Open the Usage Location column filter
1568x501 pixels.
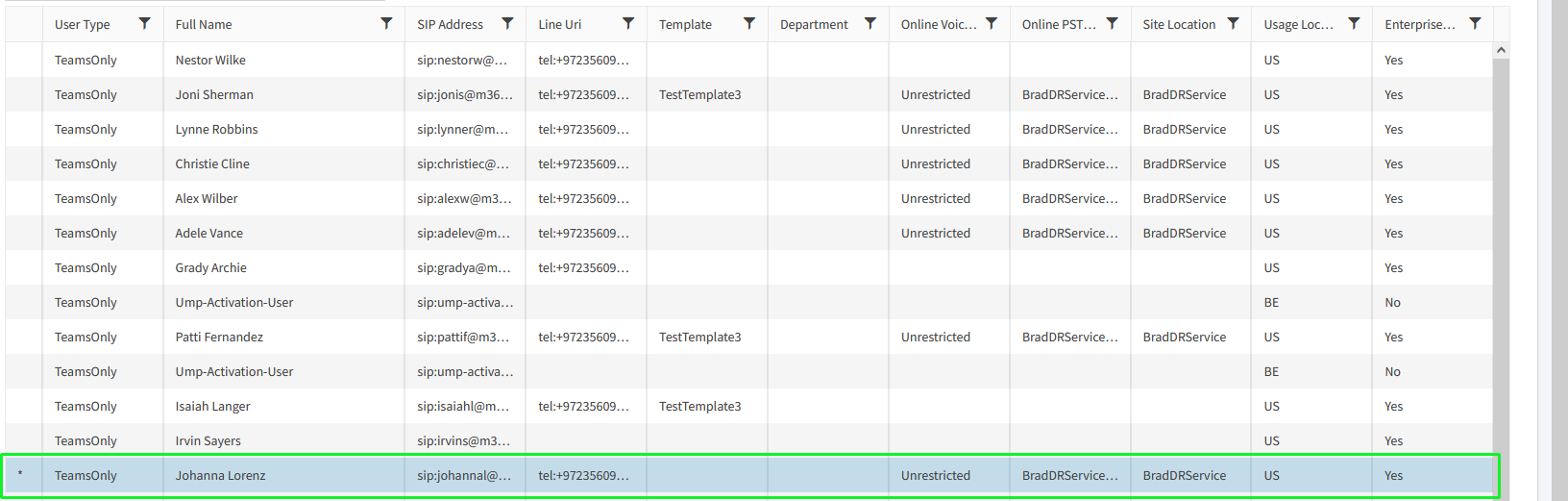tap(1354, 24)
